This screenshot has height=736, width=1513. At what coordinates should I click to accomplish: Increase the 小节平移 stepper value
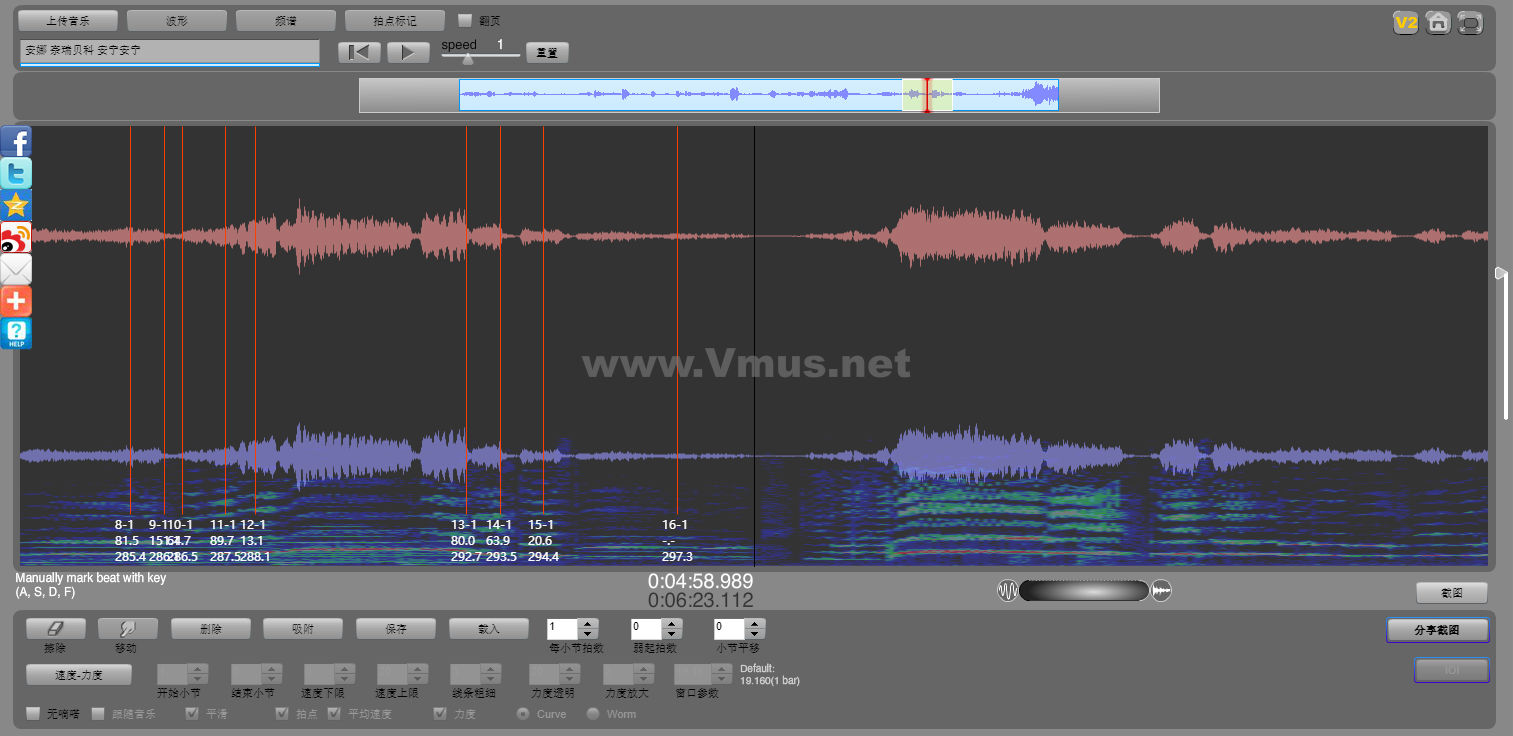coord(755,624)
